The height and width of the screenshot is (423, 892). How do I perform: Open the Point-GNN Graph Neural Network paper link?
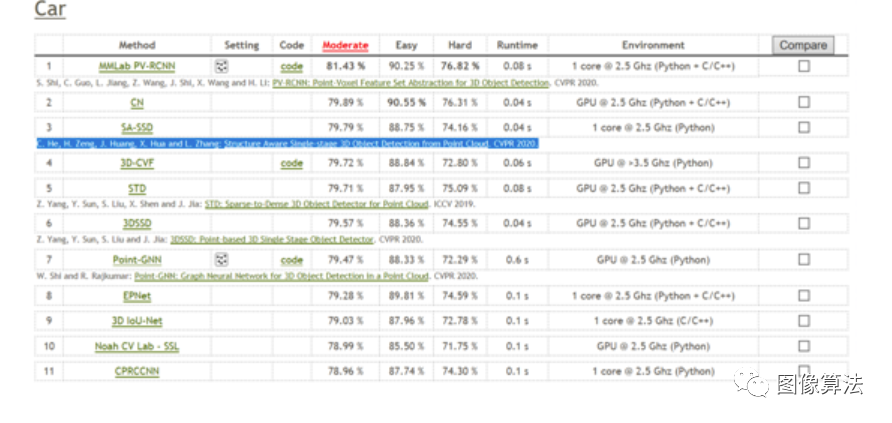point(281,276)
